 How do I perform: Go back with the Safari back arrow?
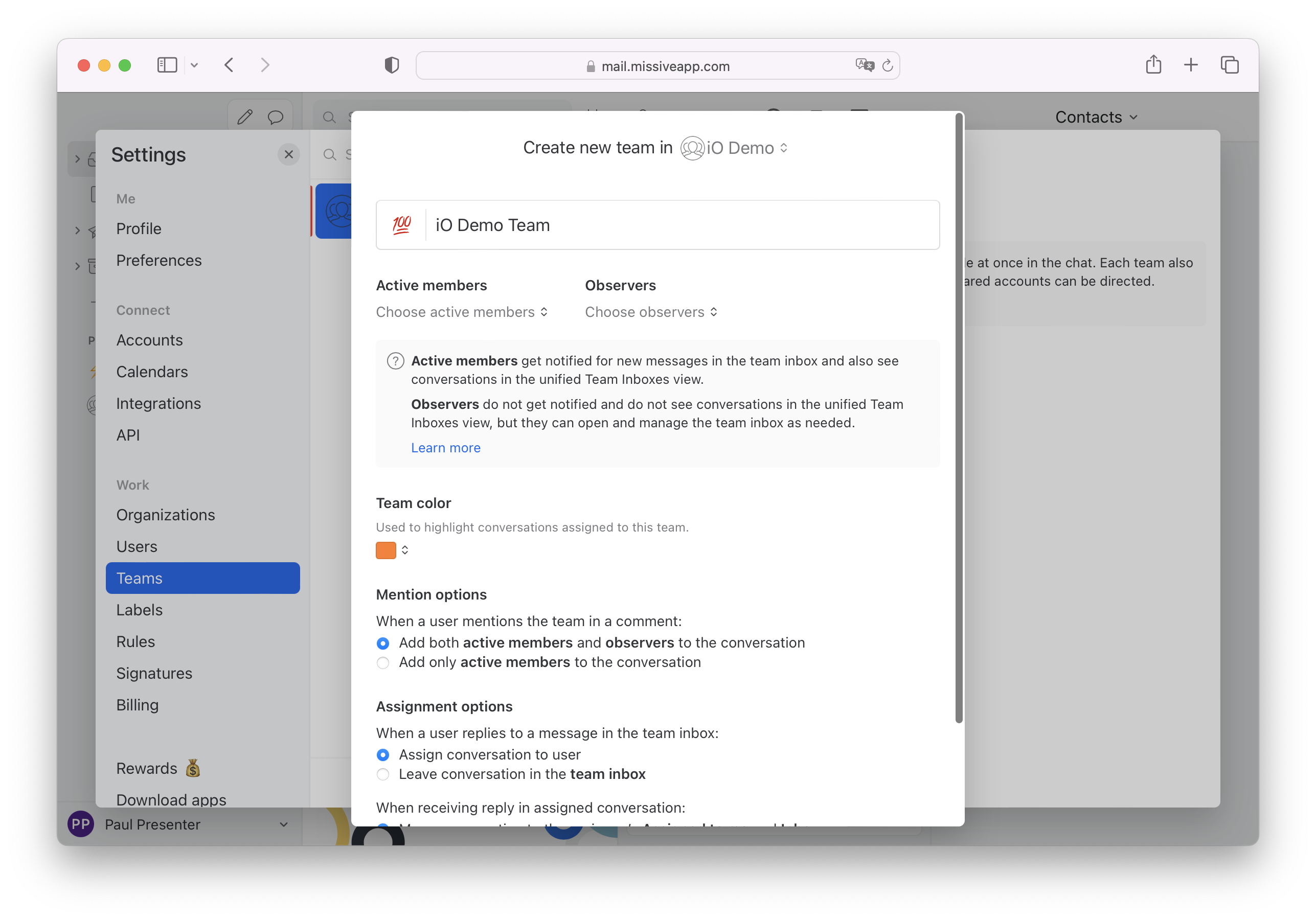[229, 65]
